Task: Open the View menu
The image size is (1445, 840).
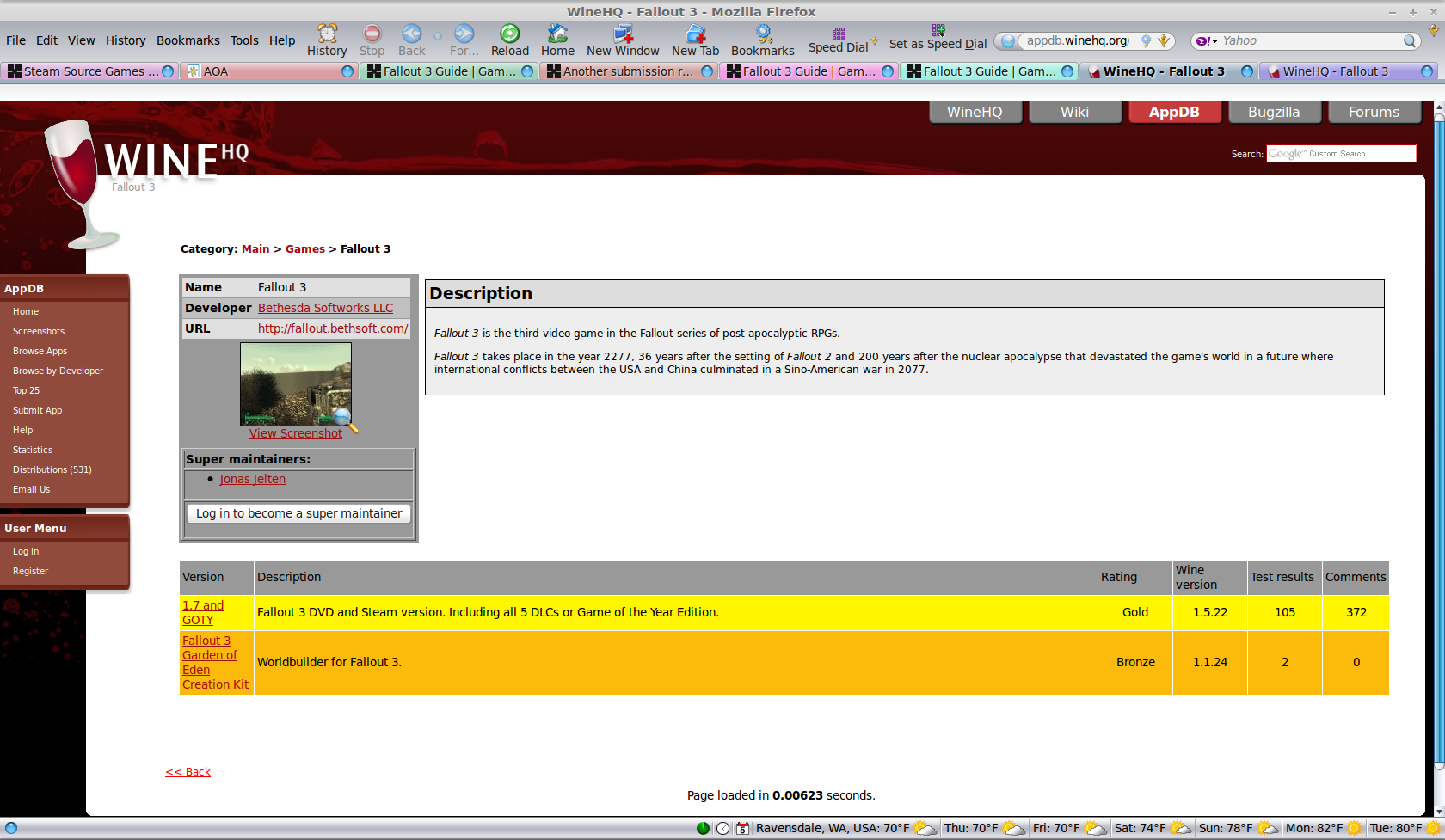Action: pos(81,40)
